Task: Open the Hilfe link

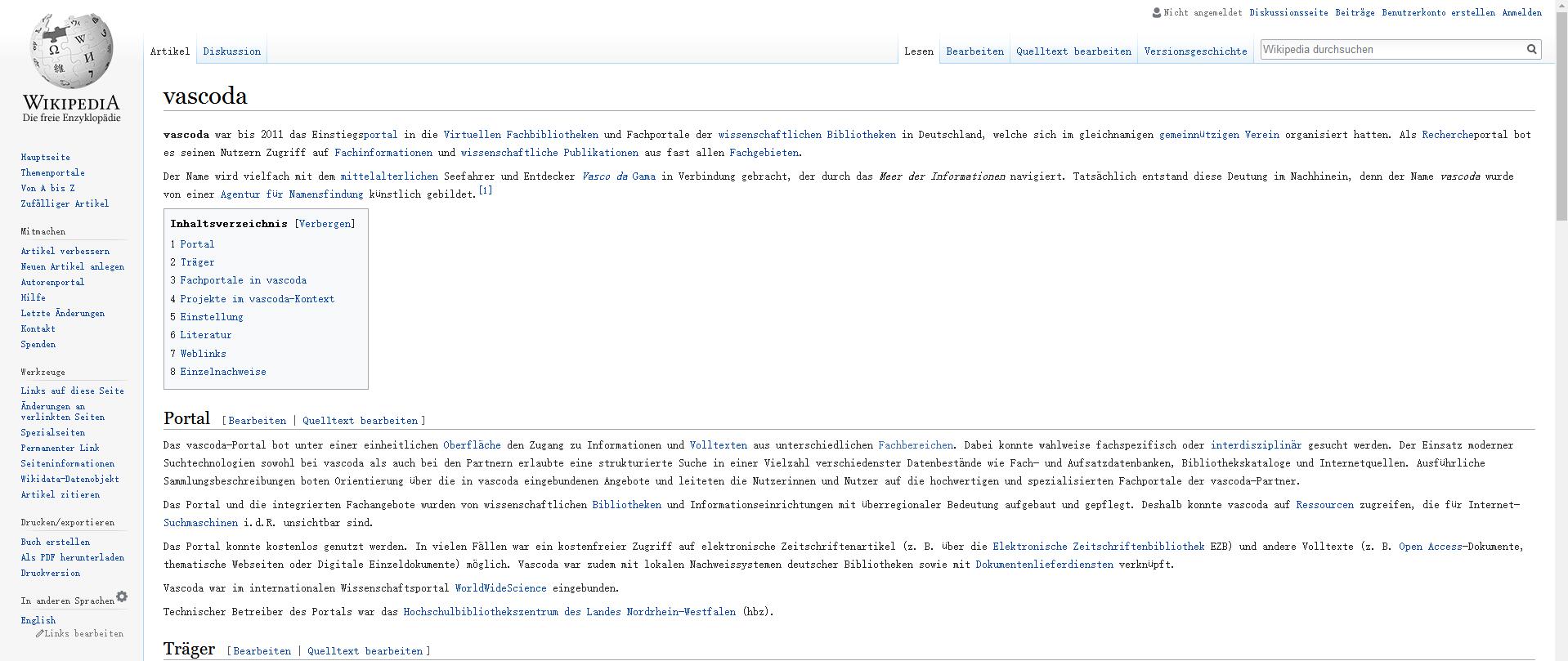Action: pyautogui.click(x=34, y=298)
